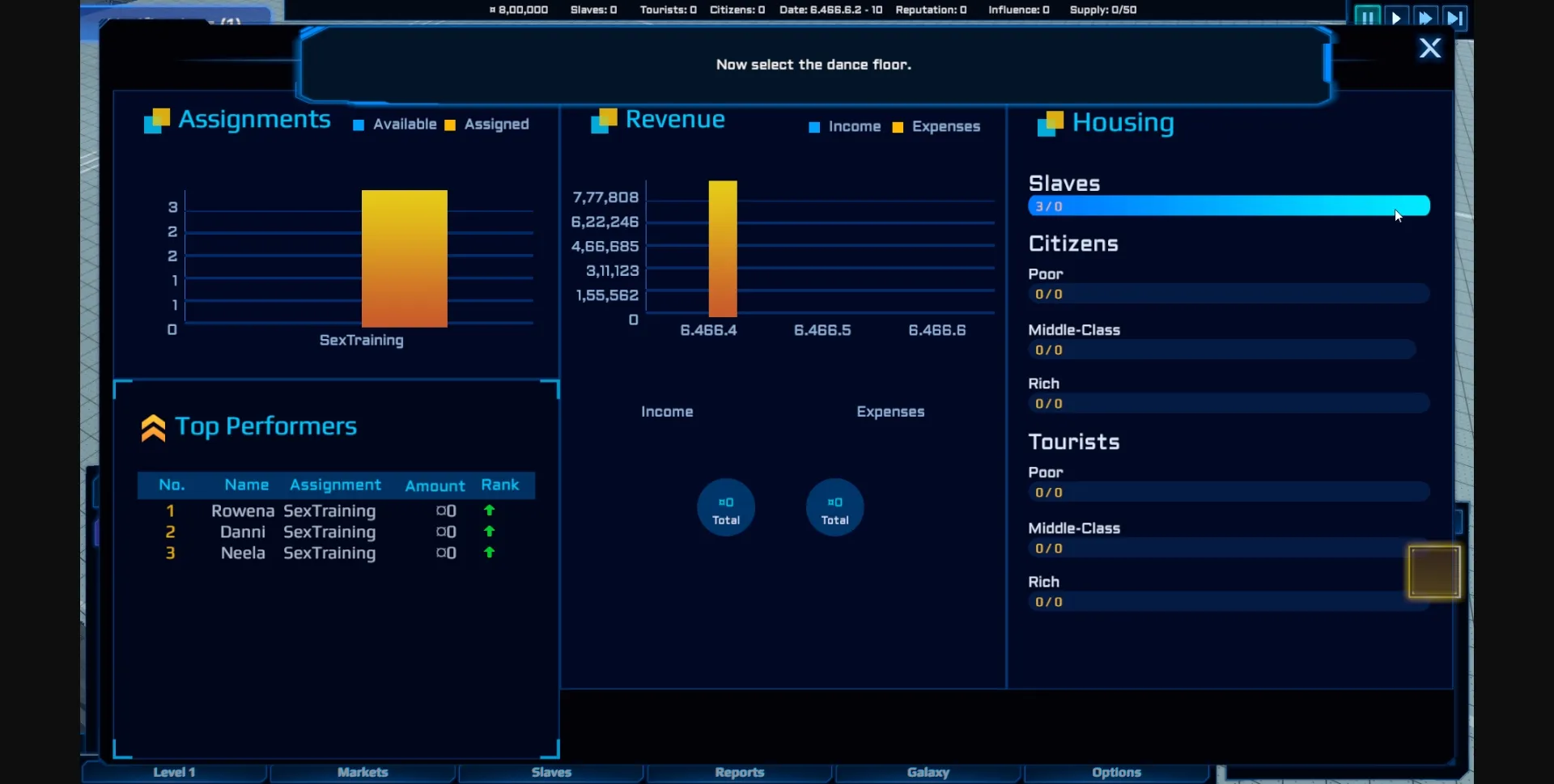This screenshot has height=784, width=1554.
Task: Open the Galaxy tab
Action: pos(928,773)
